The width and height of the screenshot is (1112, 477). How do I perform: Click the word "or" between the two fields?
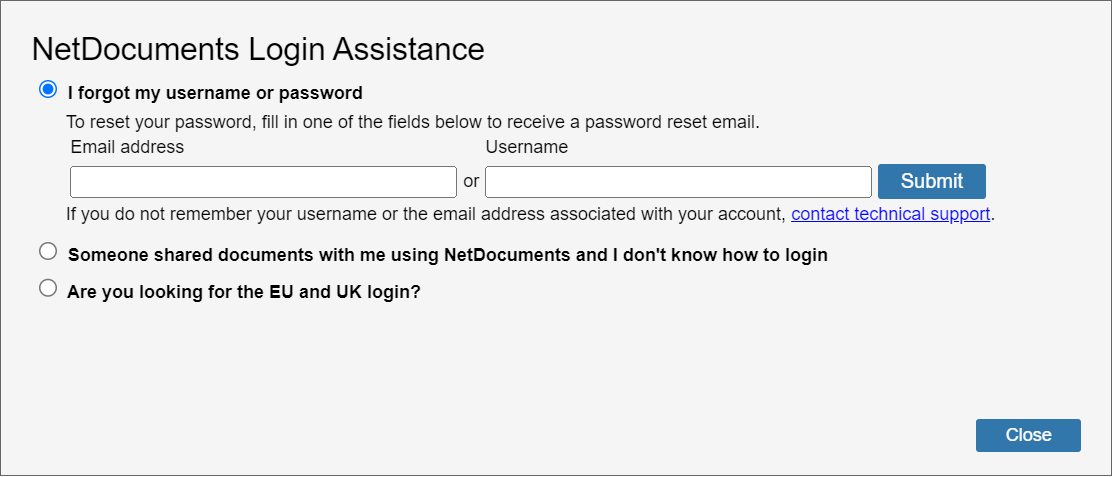(471, 182)
